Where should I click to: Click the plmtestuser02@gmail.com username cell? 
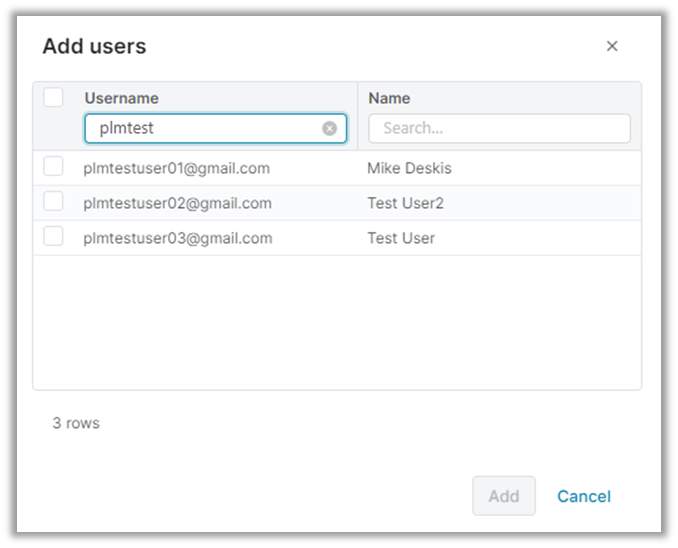coord(177,203)
